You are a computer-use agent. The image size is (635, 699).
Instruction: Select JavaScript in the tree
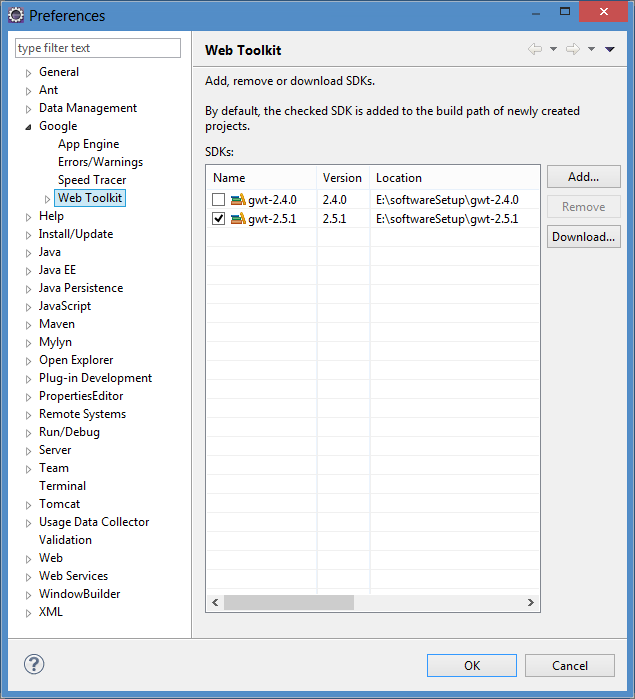(x=65, y=306)
